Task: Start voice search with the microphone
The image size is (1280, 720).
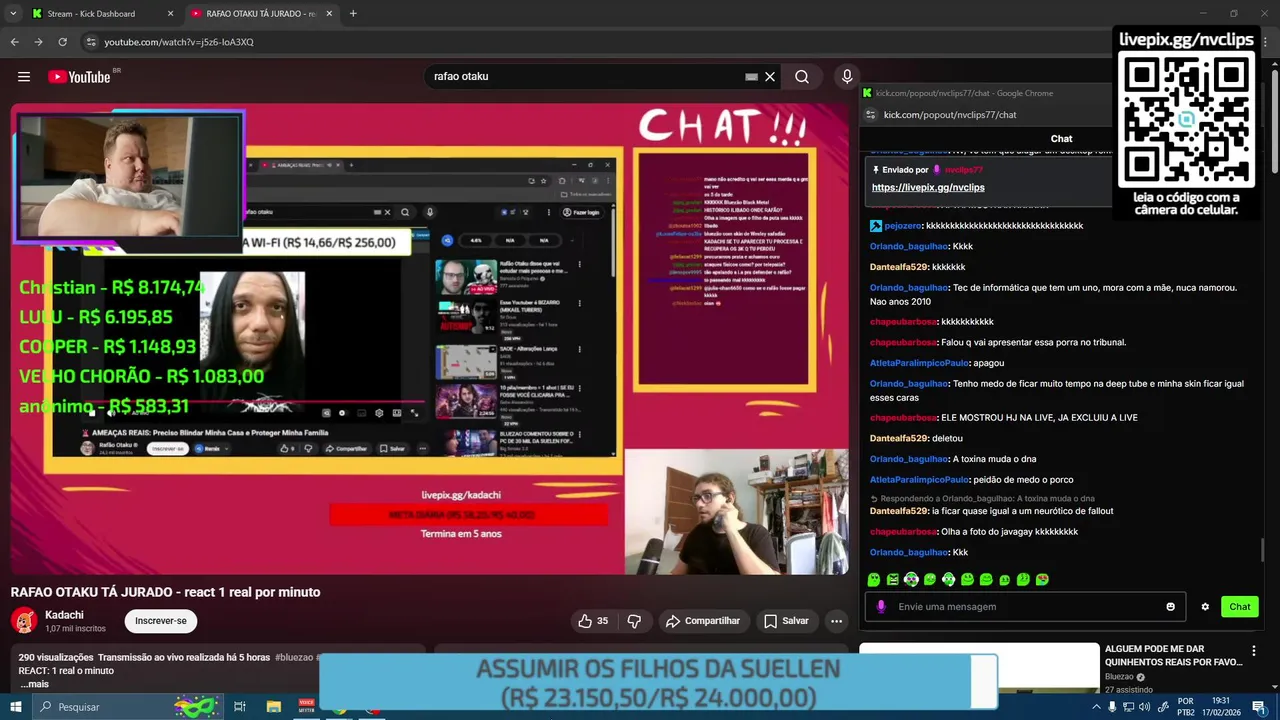Action: point(847,77)
